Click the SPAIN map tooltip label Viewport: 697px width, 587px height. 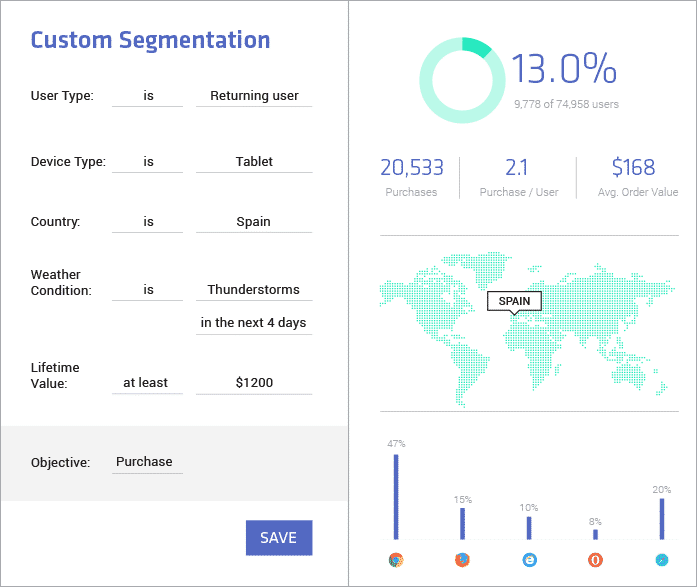tap(514, 301)
